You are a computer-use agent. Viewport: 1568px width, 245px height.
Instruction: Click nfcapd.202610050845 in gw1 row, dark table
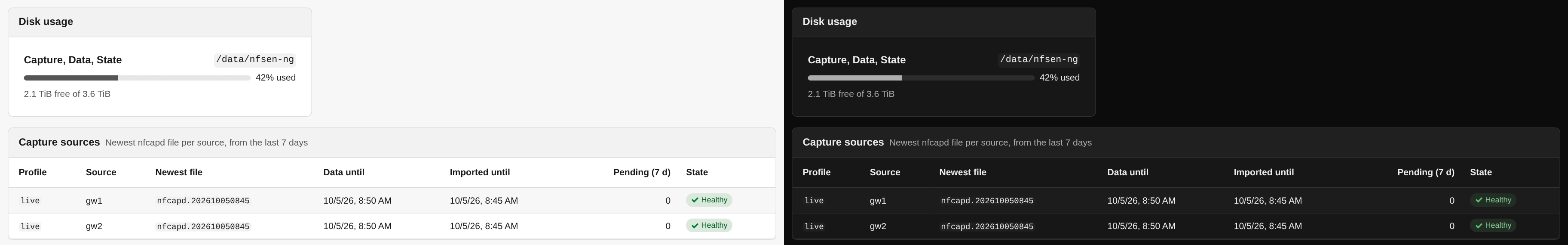pos(987,201)
